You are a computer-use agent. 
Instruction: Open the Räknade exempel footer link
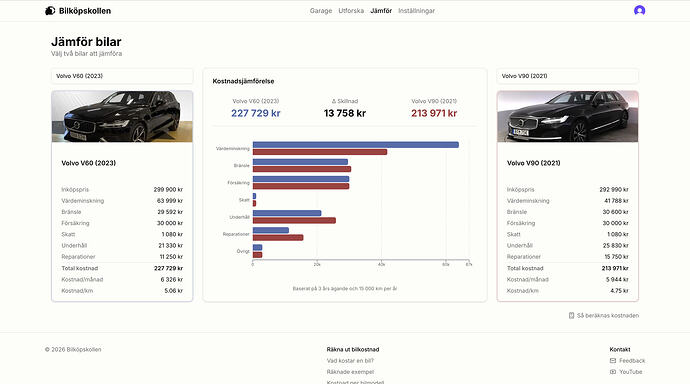[x=350, y=372]
